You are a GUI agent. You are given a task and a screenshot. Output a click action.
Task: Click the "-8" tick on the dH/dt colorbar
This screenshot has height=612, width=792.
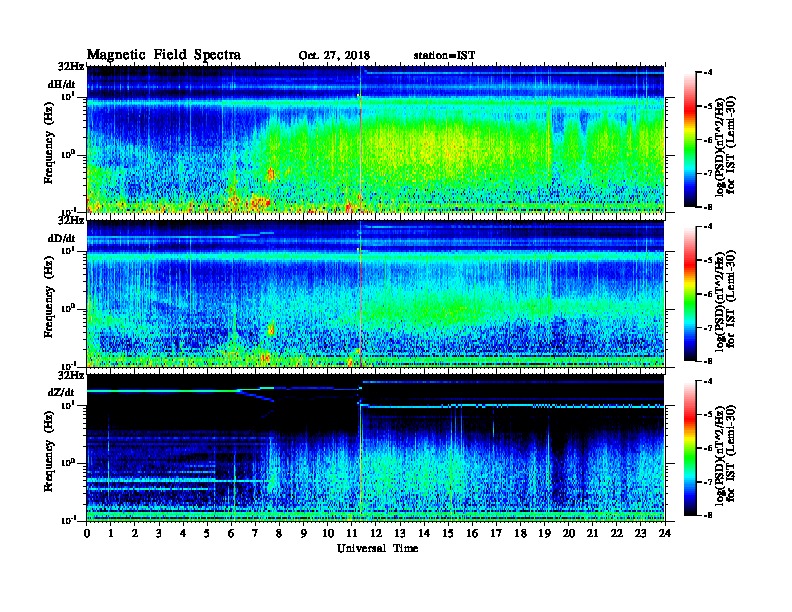(709, 207)
